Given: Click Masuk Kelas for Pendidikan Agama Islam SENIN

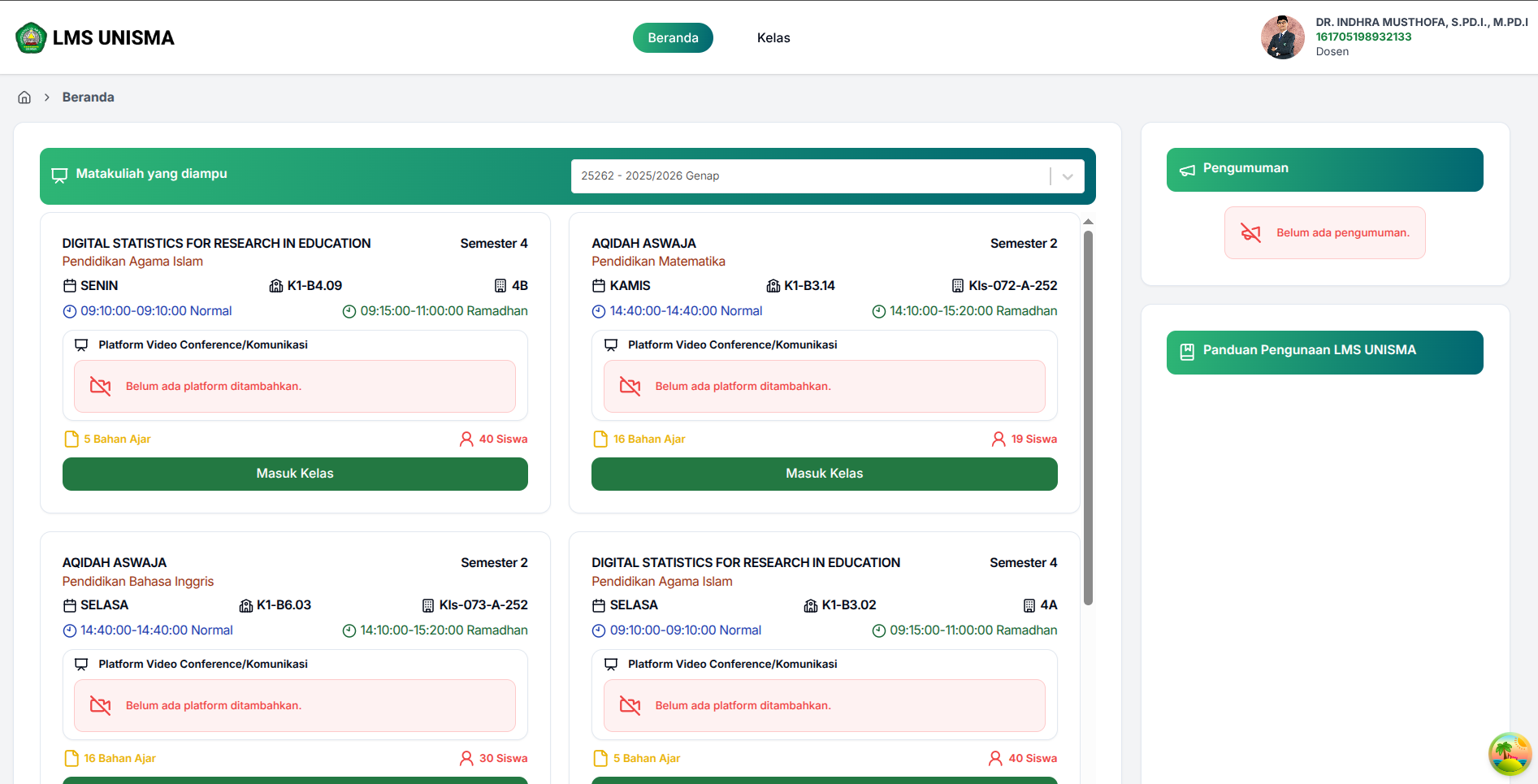Looking at the screenshot, I should (295, 474).
